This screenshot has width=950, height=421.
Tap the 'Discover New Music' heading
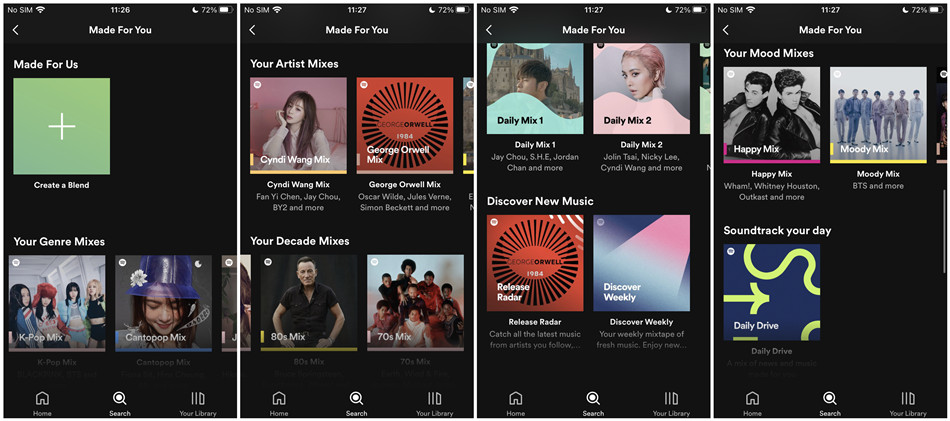click(x=540, y=201)
